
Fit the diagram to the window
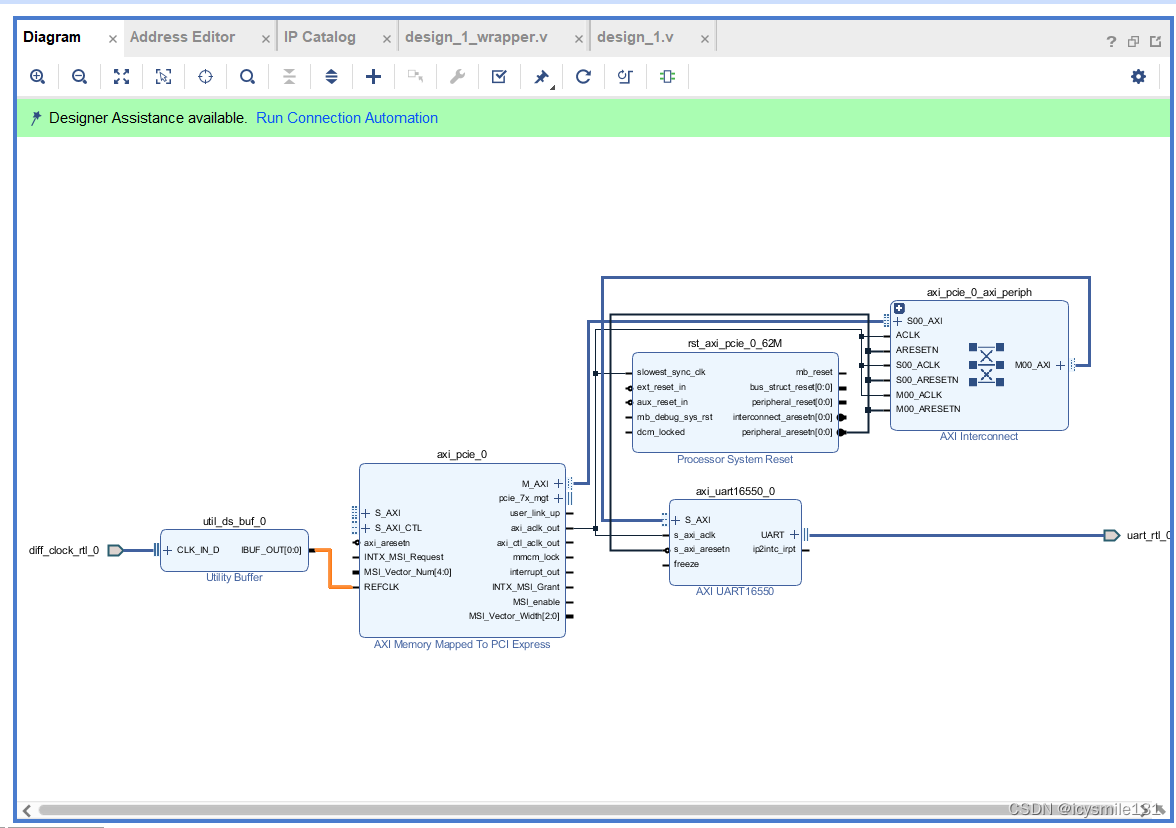[121, 76]
